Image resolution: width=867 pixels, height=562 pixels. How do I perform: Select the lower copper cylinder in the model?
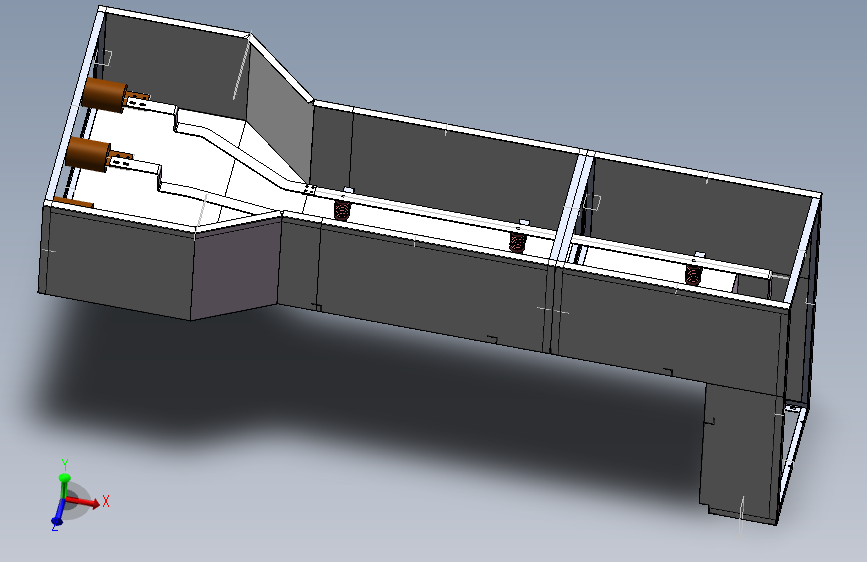87,154
